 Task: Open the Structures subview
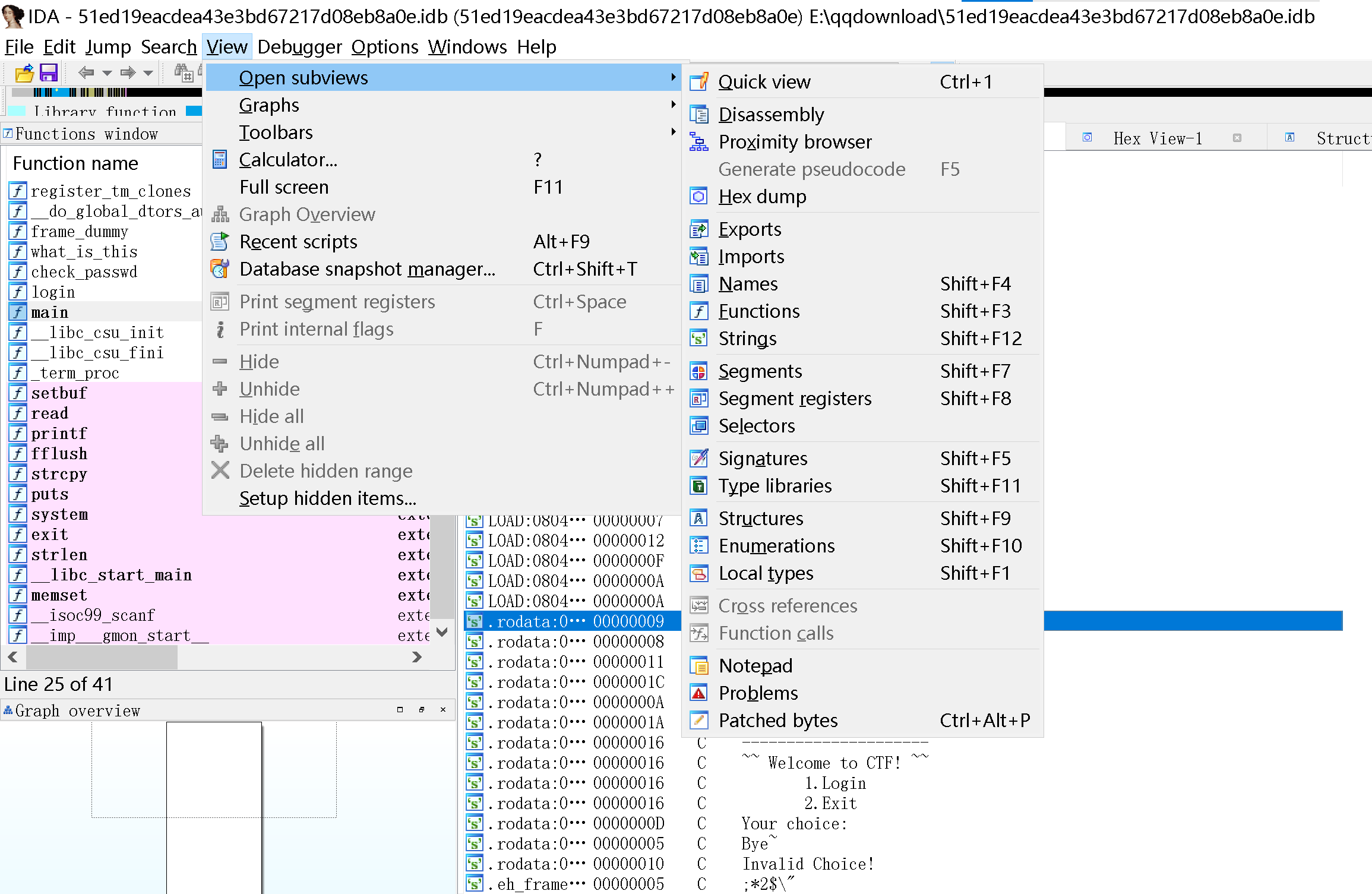[x=760, y=519]
